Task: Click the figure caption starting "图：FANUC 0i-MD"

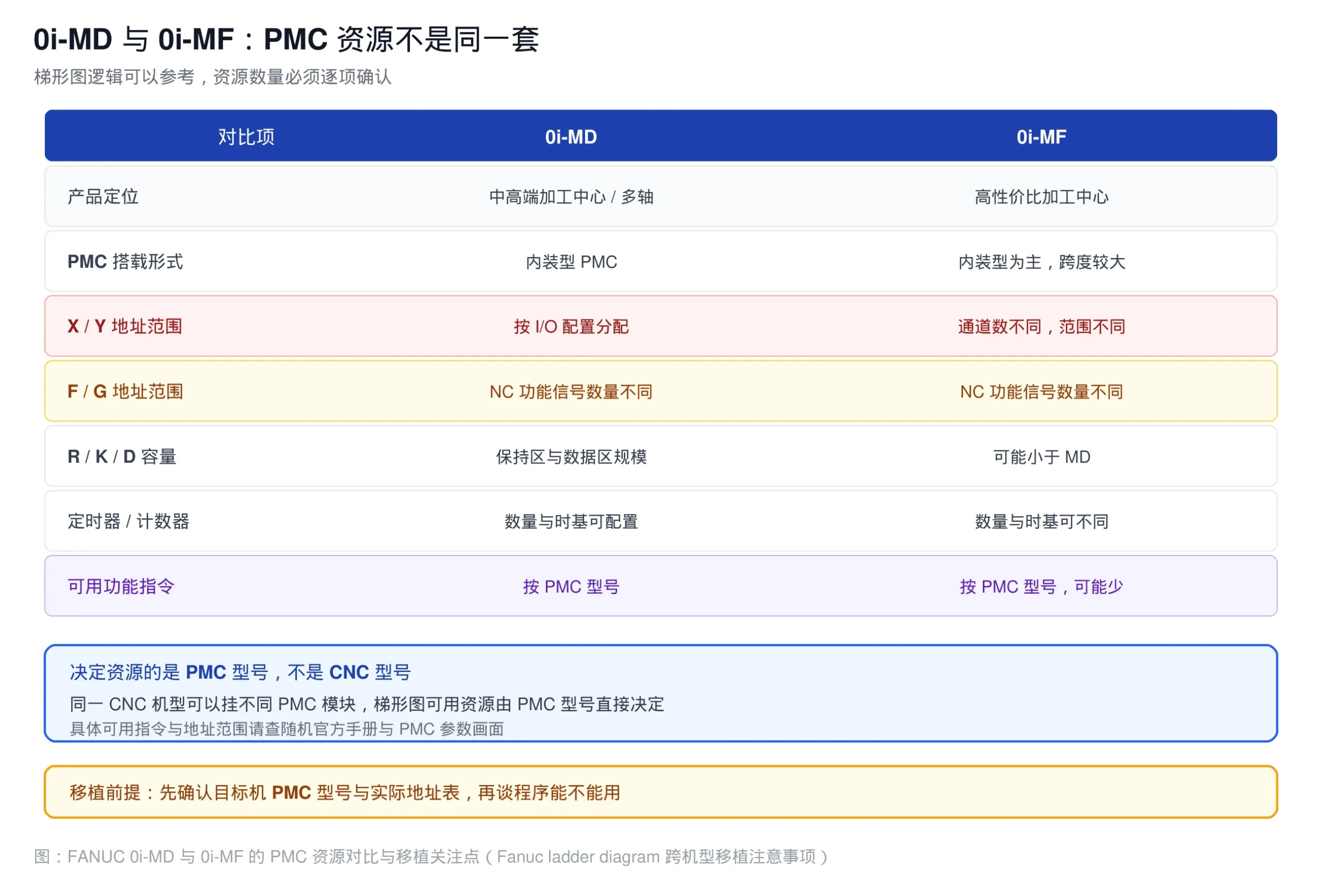Action: pos(431,857)
